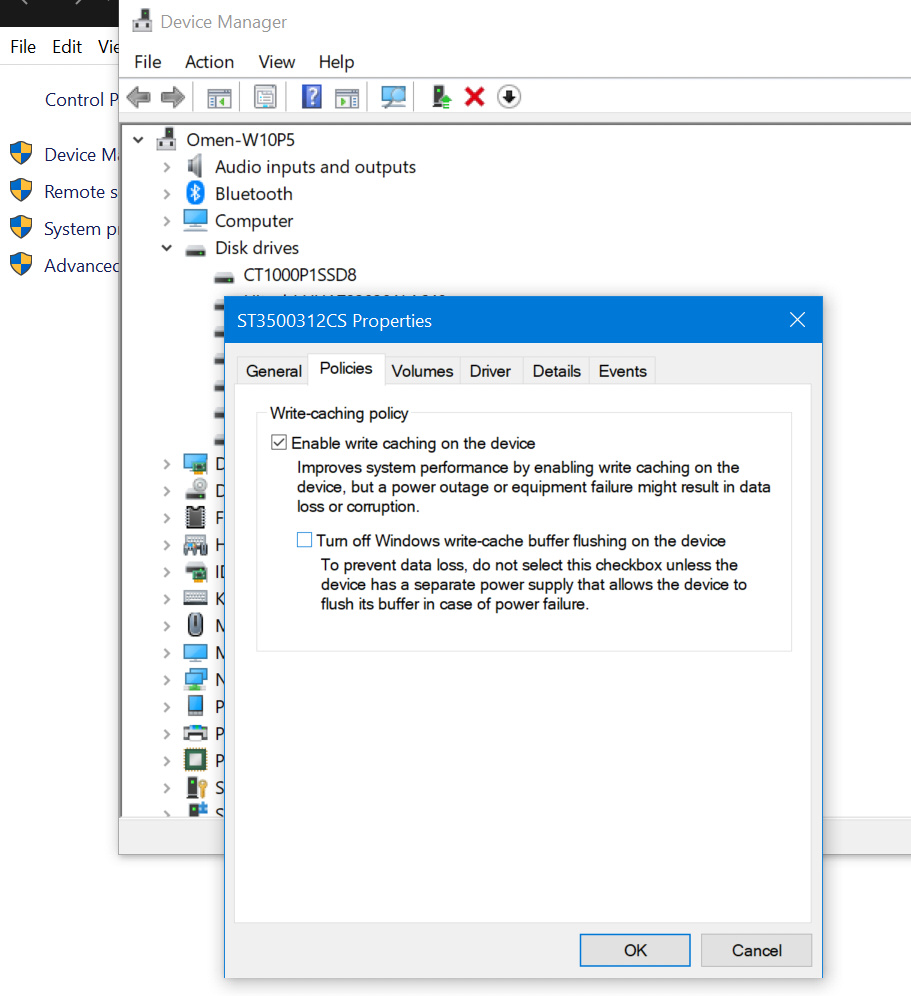Click the Back arrow in Device Manager toolbar
The height and width of the screenshot is (996, 911).
point(138,97)
